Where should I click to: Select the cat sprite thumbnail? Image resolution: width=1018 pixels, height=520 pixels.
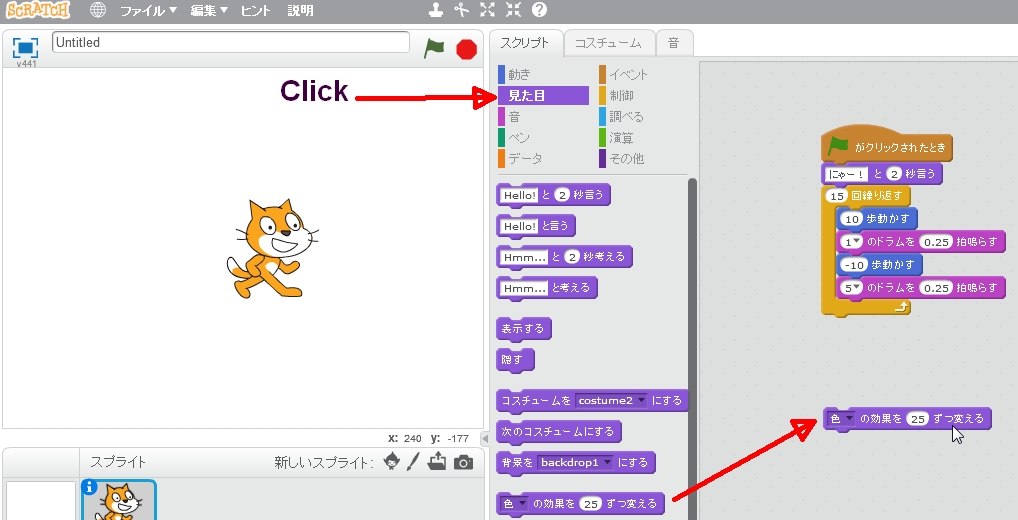118,501
